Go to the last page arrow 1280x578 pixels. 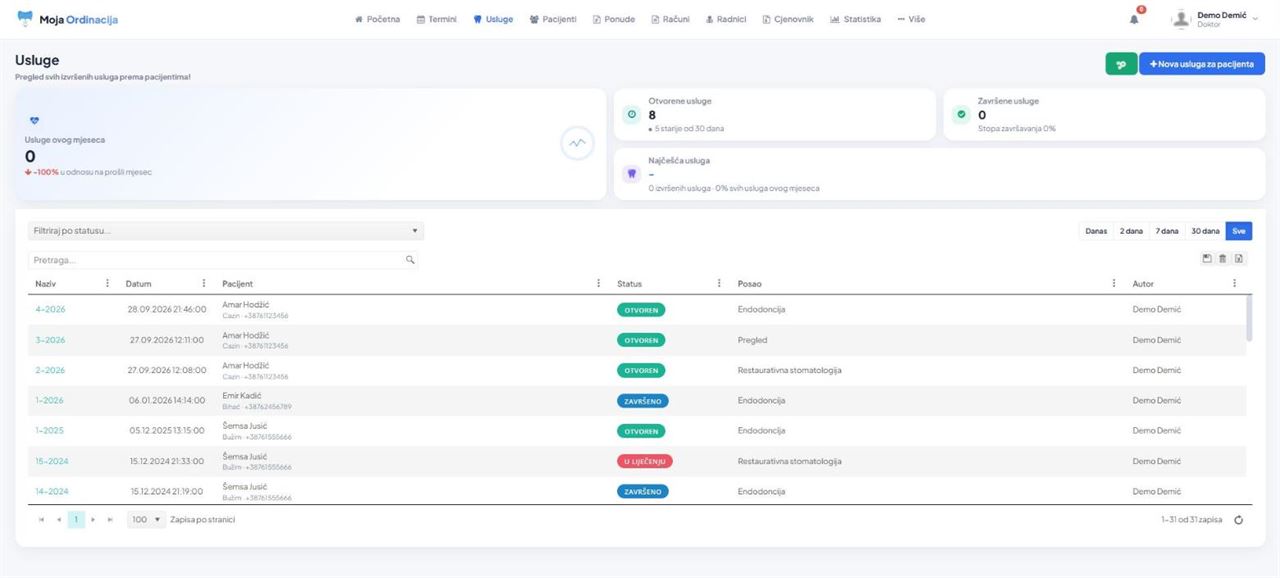click(110, 520)
